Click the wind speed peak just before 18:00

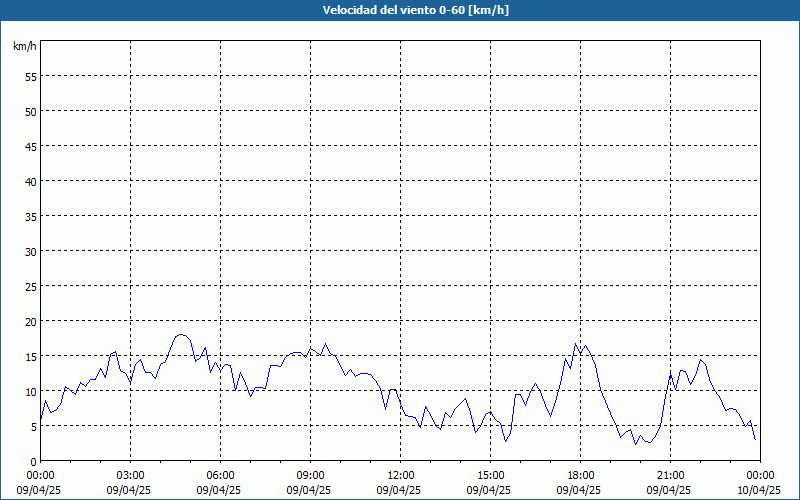pos(576,344)
